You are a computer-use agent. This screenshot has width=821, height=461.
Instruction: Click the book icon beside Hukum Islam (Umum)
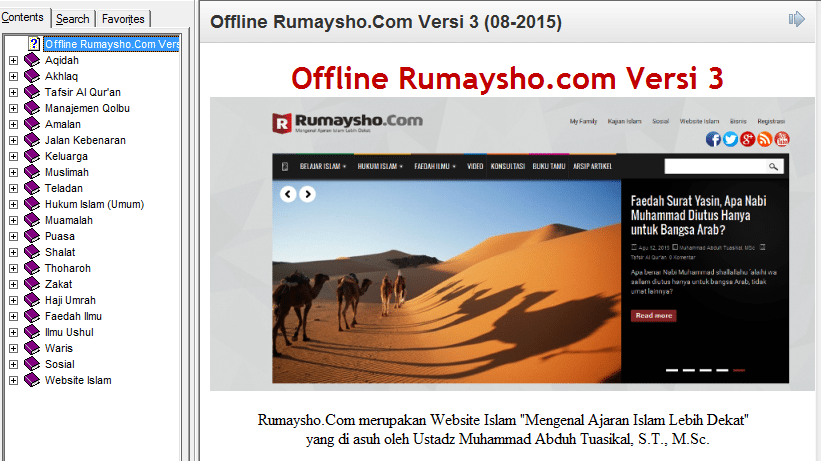(x=32, y=204)
